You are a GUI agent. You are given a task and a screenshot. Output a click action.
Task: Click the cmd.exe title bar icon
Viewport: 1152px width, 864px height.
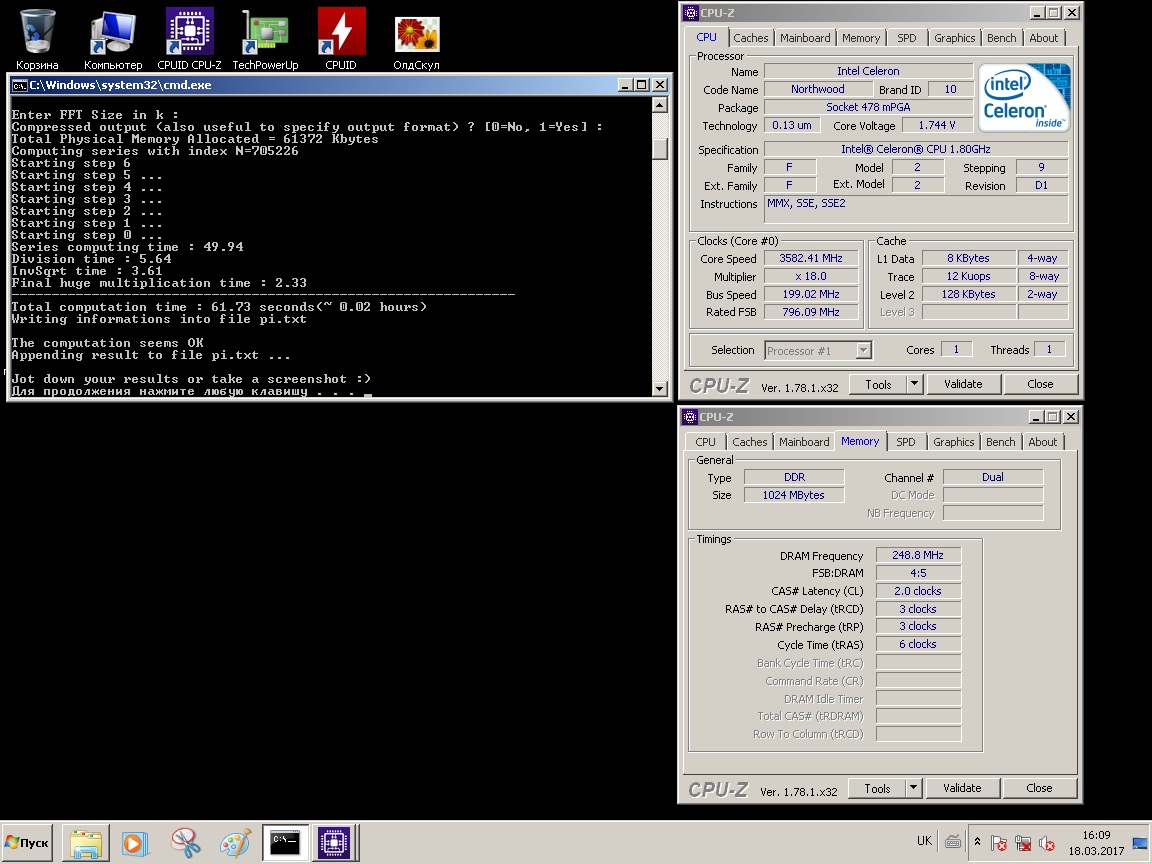tap(20, 85)
